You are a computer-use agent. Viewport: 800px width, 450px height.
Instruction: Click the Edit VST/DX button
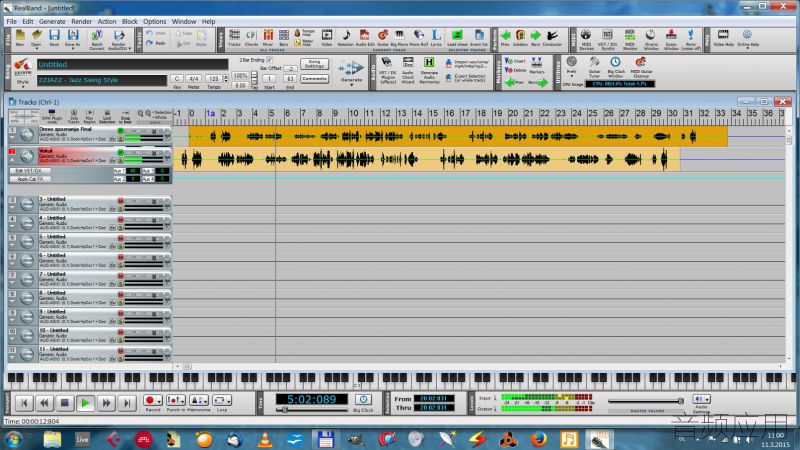pos(30,170)
